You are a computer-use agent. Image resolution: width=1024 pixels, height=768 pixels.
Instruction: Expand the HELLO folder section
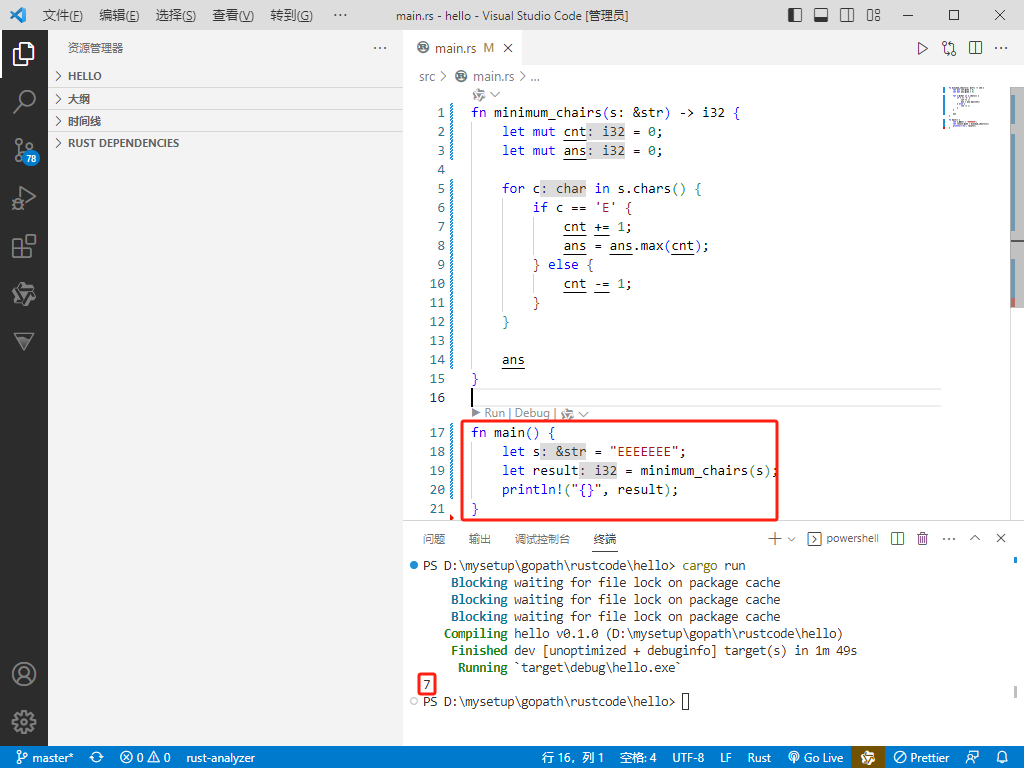(x=225, y=76)
